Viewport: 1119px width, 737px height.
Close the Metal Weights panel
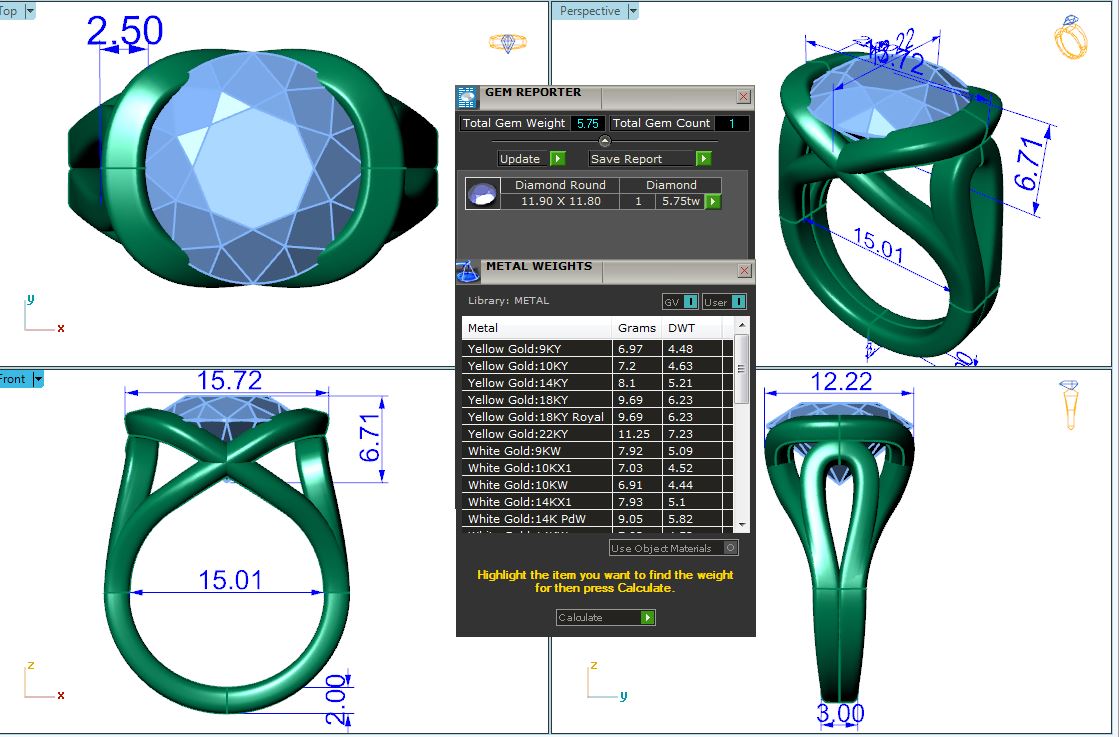point(743,271)
